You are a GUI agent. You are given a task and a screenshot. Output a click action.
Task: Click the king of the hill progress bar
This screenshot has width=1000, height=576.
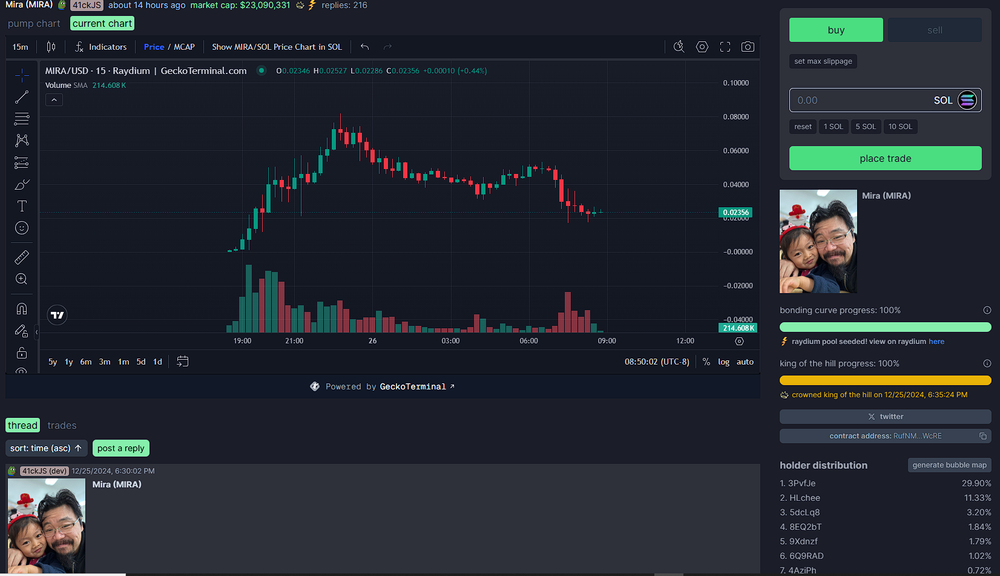885,380
